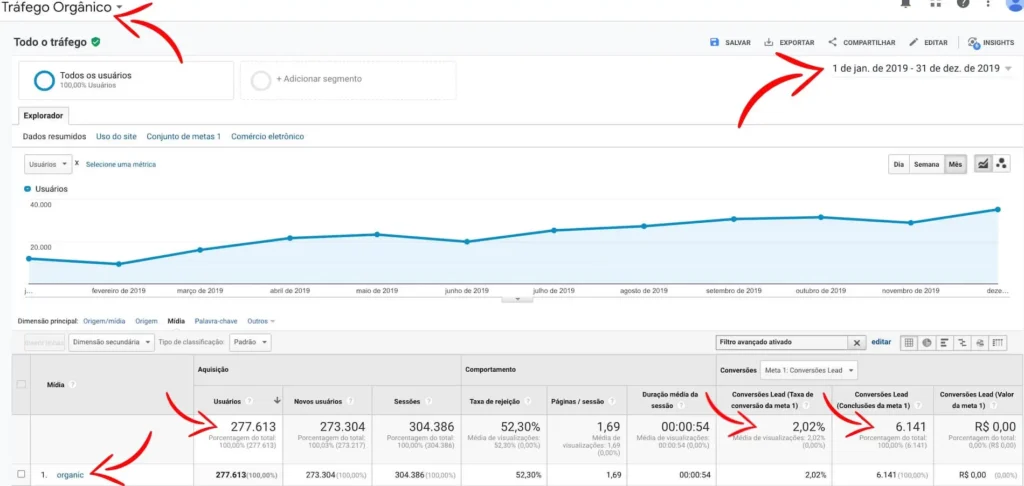Image resolution: width=1024 pixels, height=486 pixels.
Task: Tick the select-all checkbox in table header
Action: pos(22,384)
